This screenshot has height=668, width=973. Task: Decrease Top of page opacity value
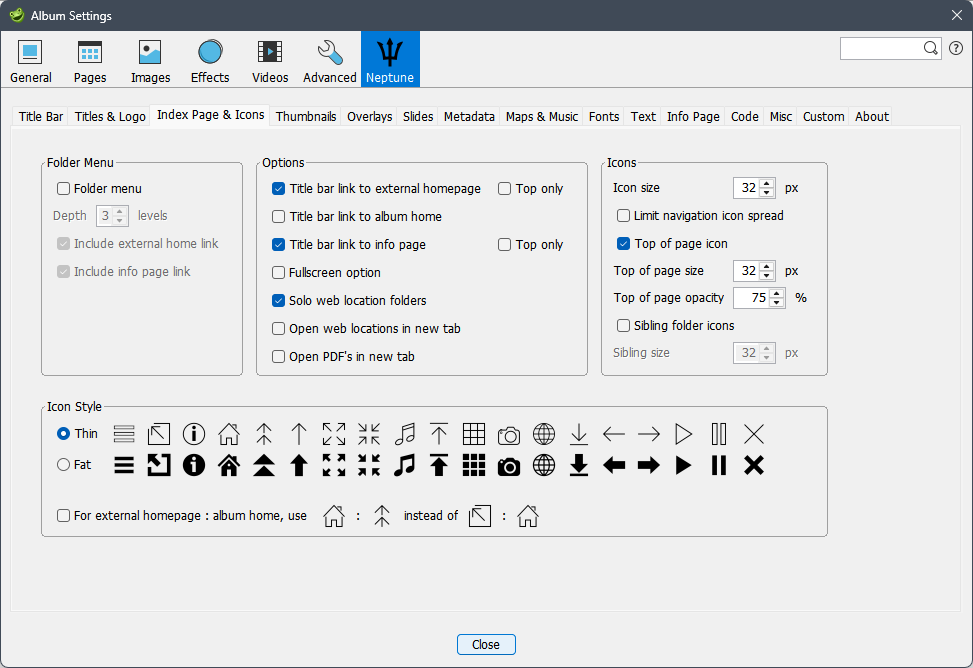[x=777, y=302]
